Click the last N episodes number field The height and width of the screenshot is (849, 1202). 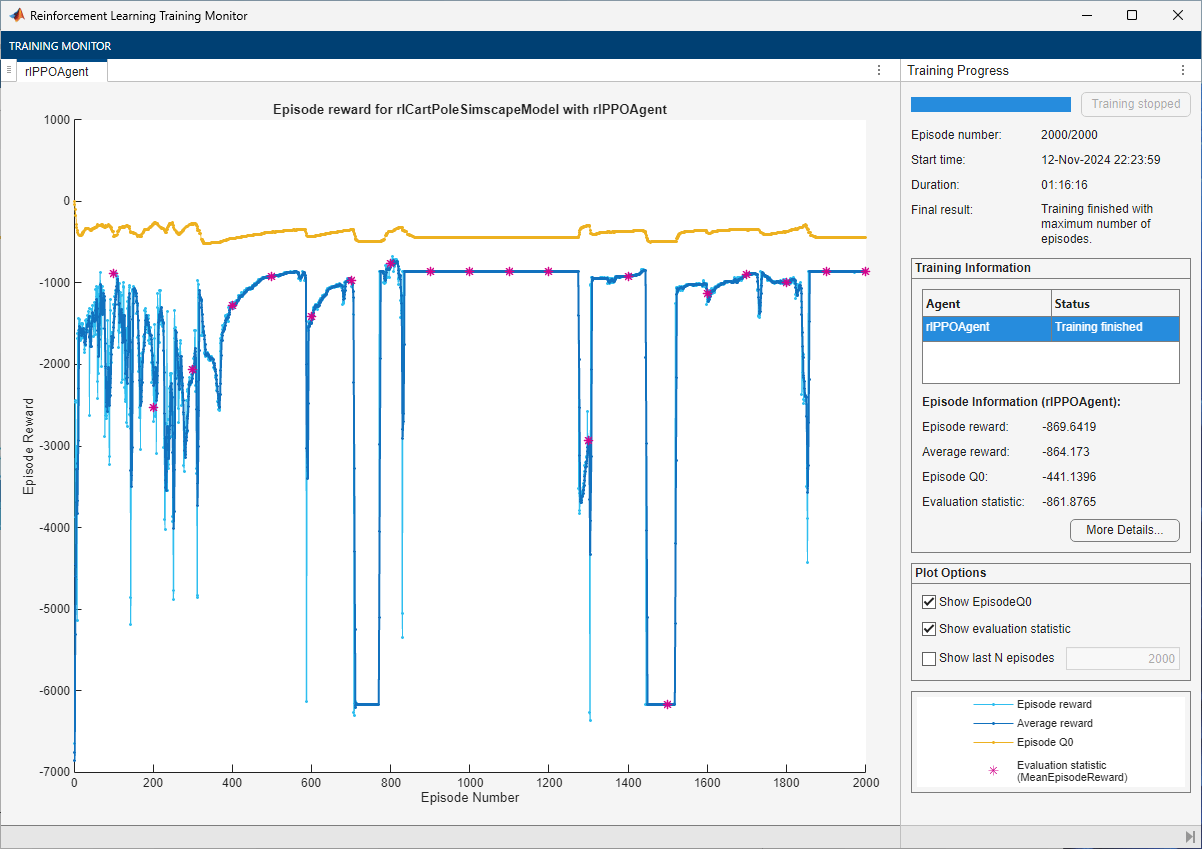coord(1122,658)
